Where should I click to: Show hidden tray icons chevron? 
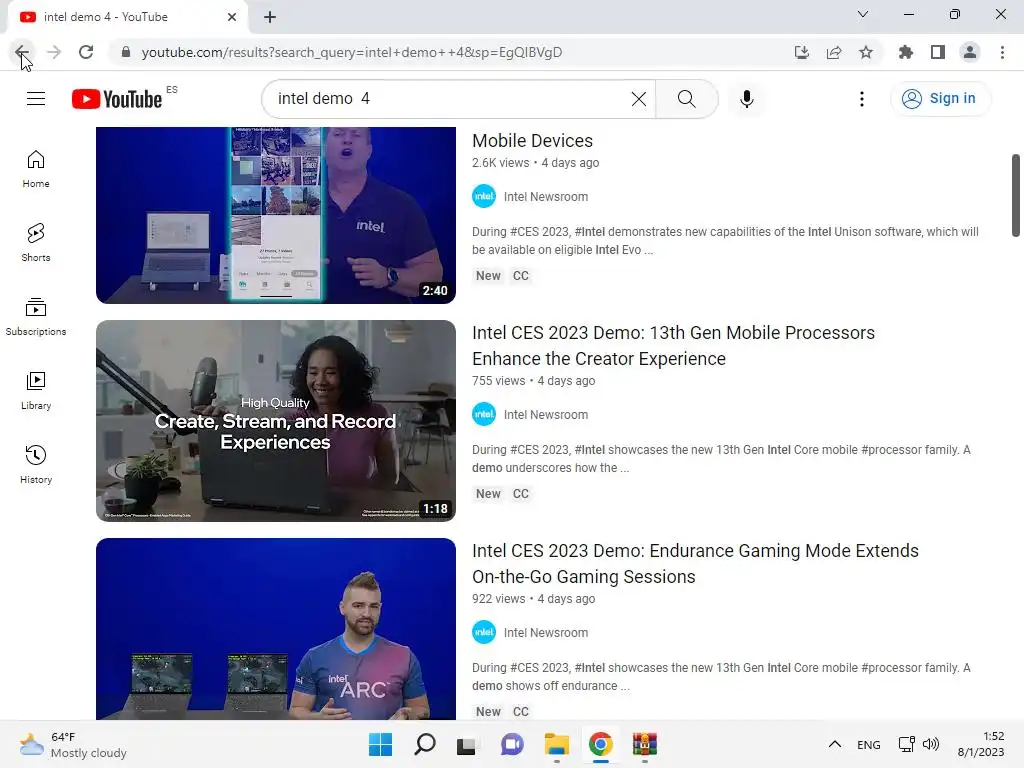[834, 744]
